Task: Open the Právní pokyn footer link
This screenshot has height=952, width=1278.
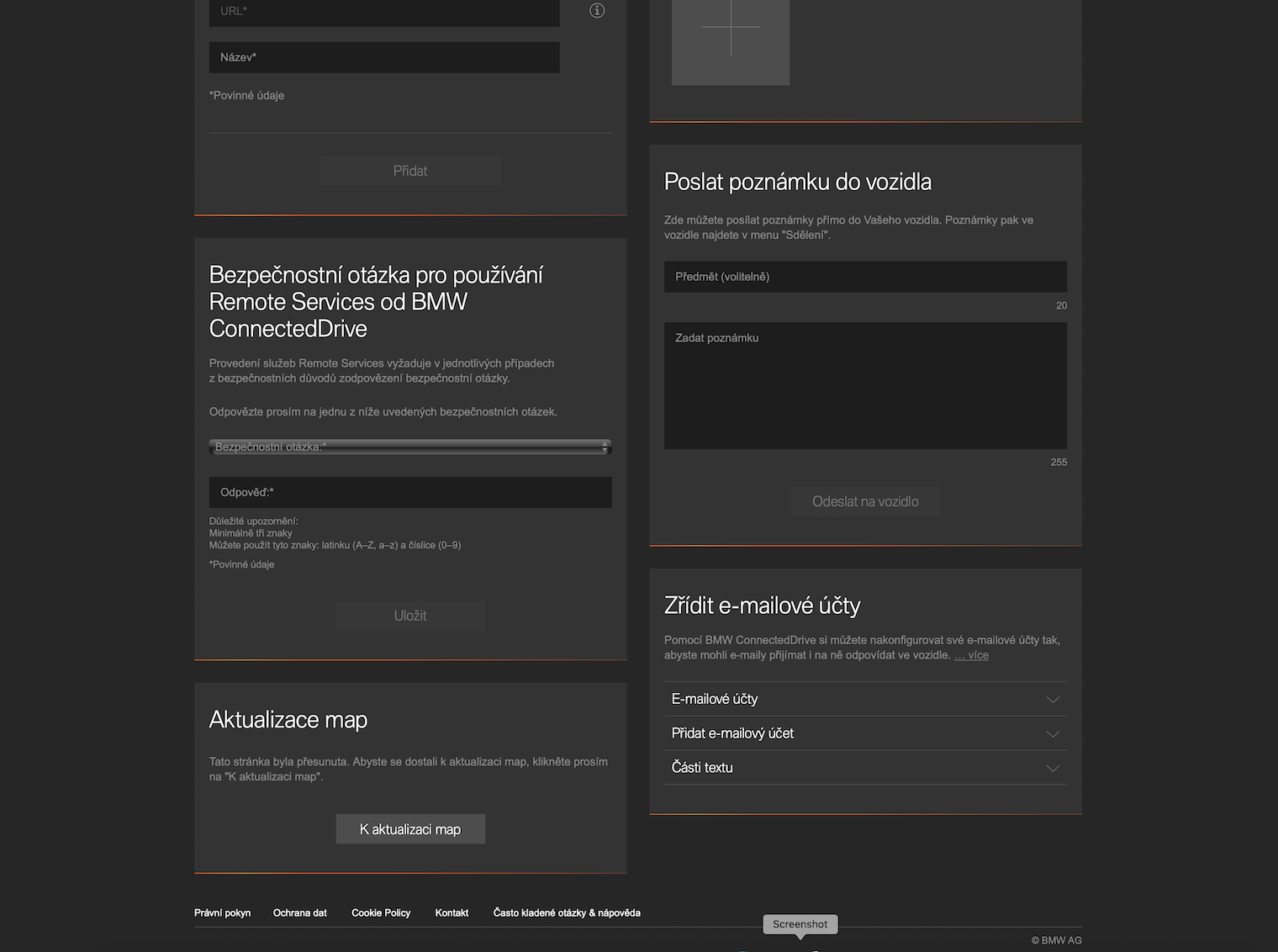Action: [x=223, y=912]
